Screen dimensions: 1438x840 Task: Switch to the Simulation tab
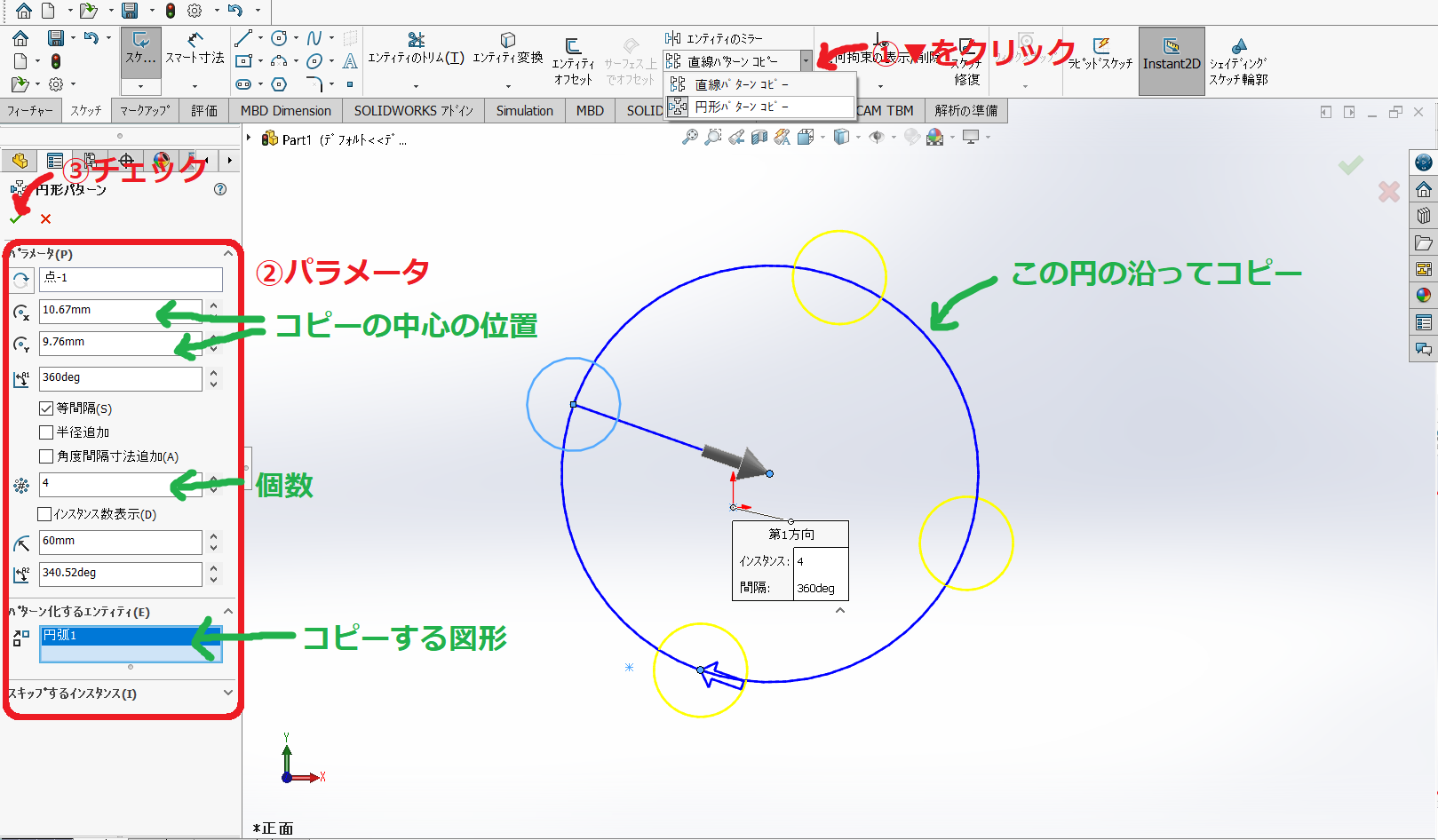[525, 110]
